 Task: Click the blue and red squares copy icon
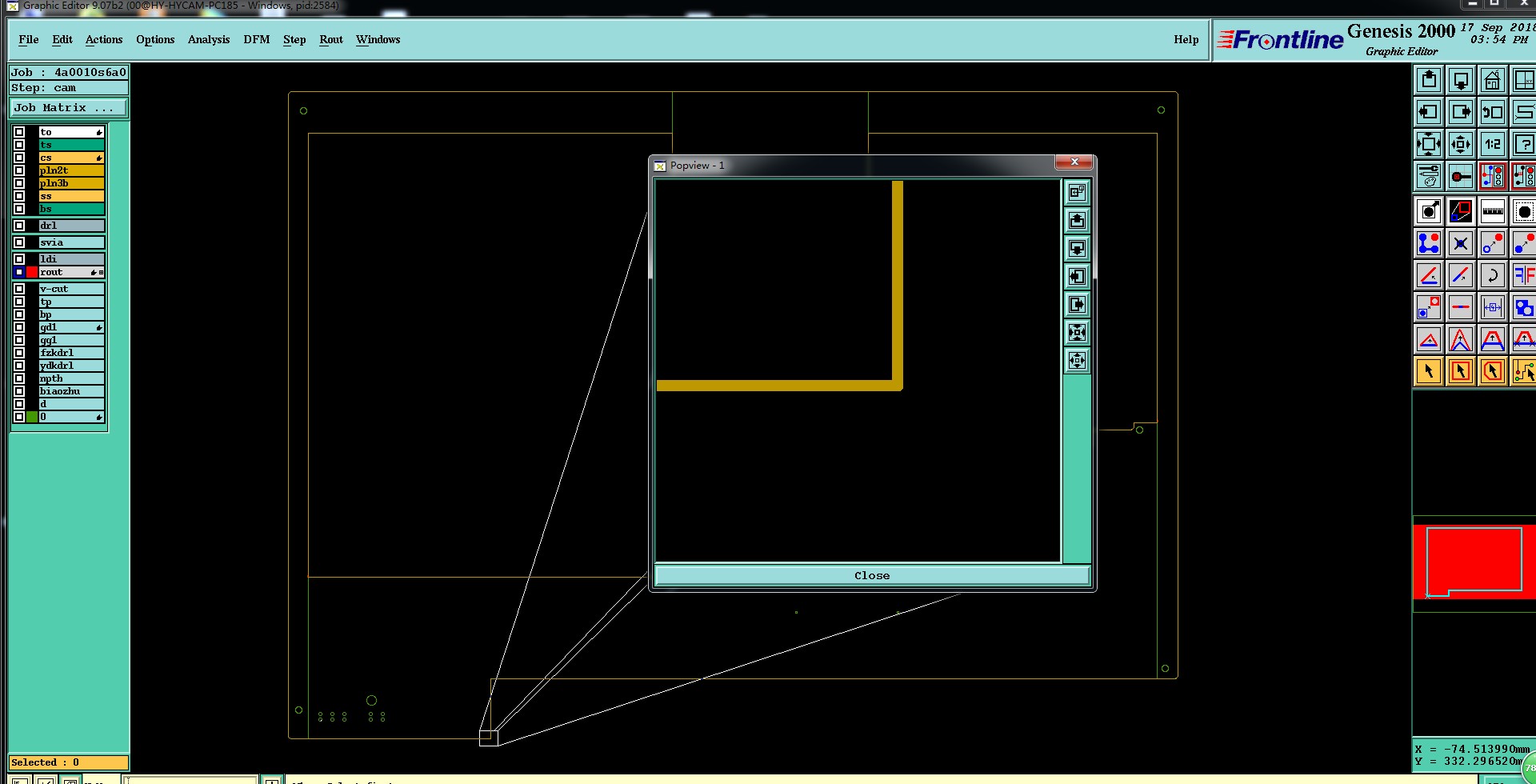coord(1429,307)
